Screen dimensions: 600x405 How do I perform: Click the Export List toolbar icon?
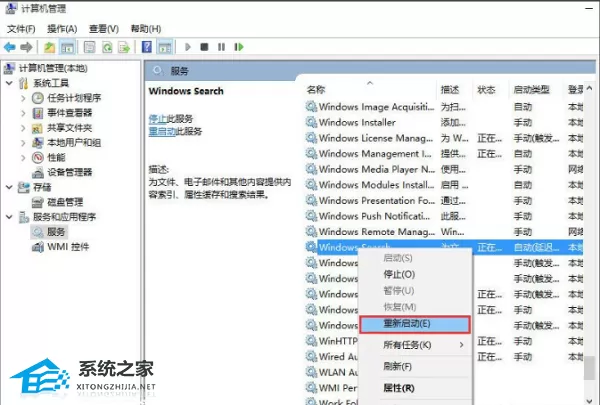pyautogui.click(x=124, y=47)
